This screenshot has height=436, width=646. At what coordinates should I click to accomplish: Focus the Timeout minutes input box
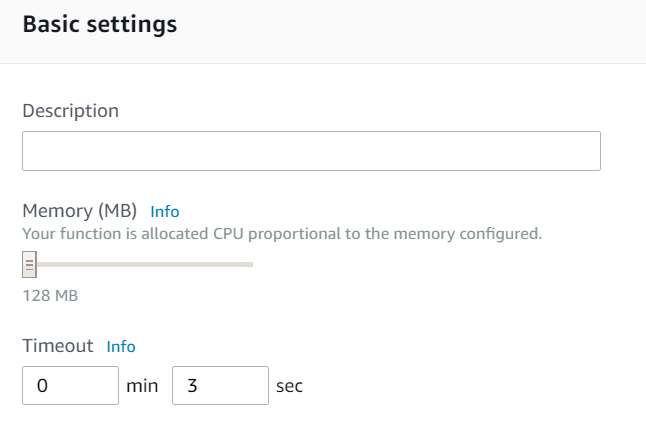[70, 385]
